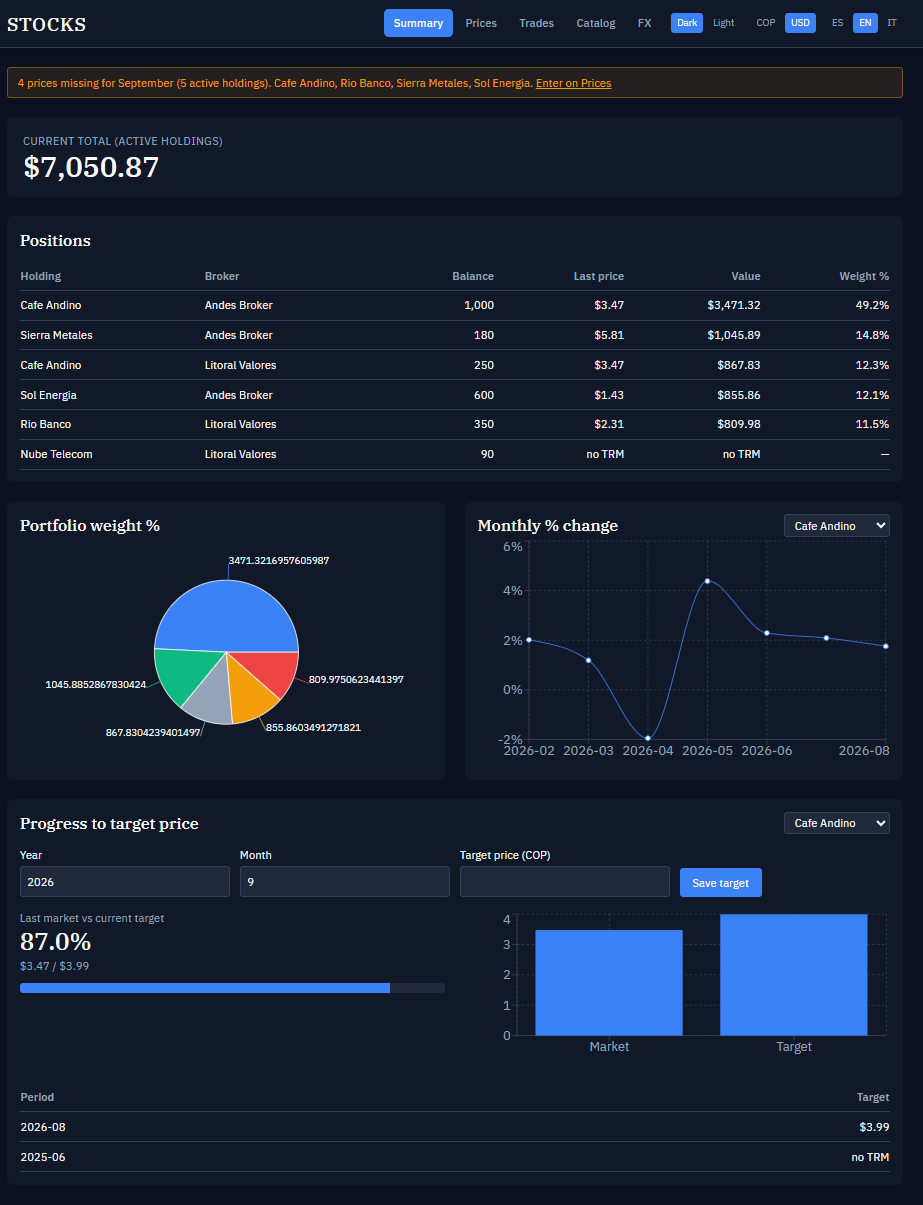Click the 2026-05 peak point on the line chart
923x1205 pixels.
pos(707,581)
